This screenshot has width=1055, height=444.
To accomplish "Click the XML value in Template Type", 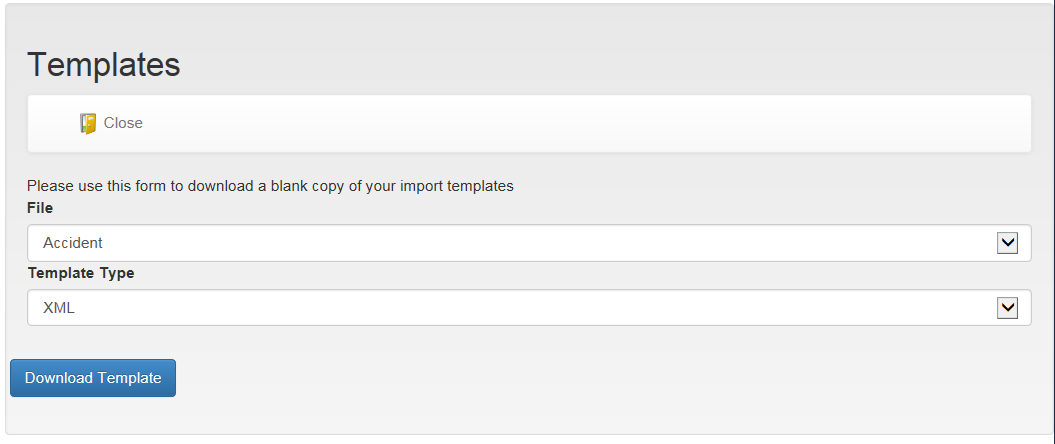I will coord(59,308).
